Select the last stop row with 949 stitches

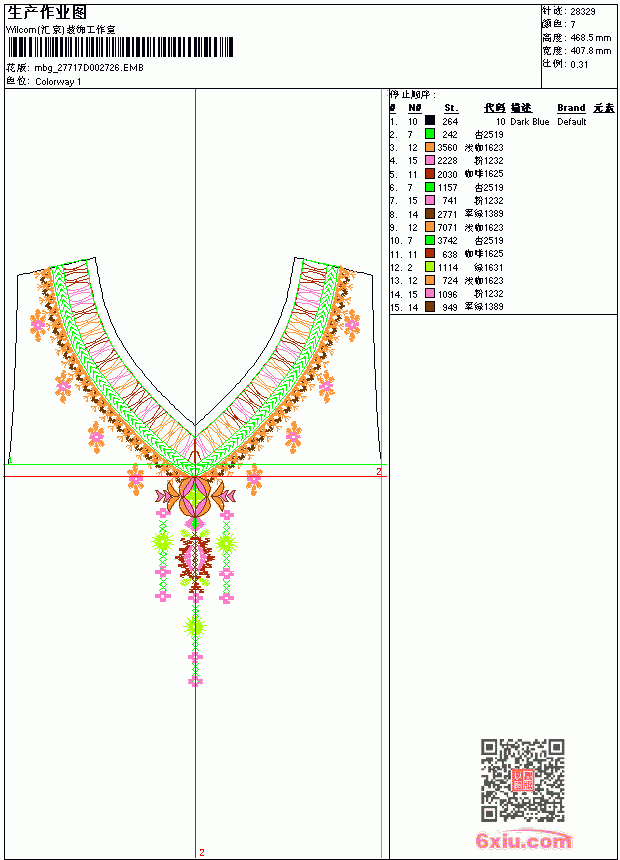(447, 307)
